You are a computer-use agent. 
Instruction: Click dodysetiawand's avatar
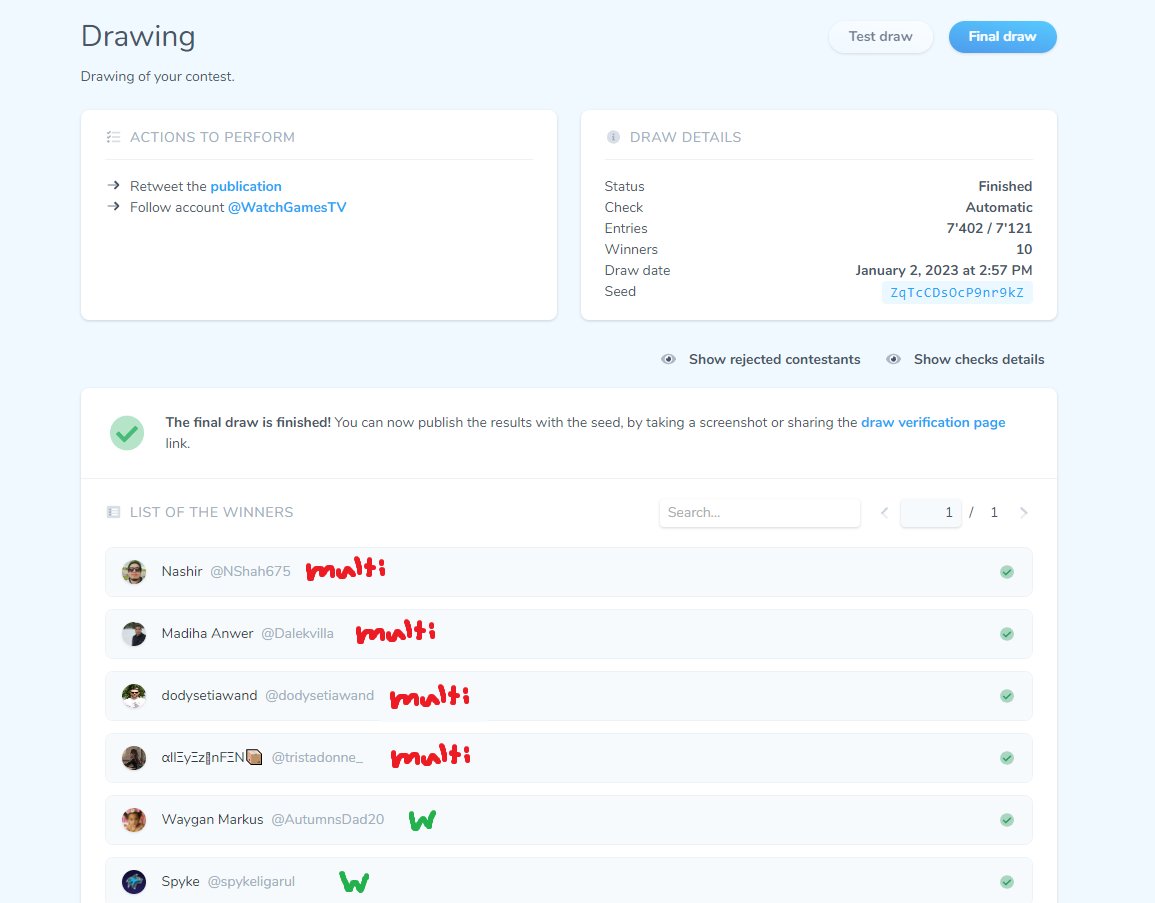click(x=133, y=695)
